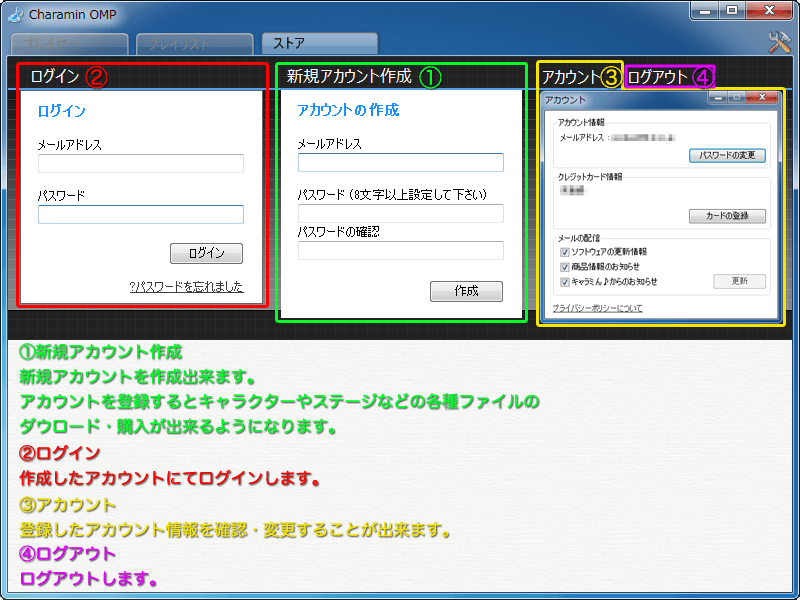
Task: Minimize the アカウント dialog window
Action: point(717,97)
